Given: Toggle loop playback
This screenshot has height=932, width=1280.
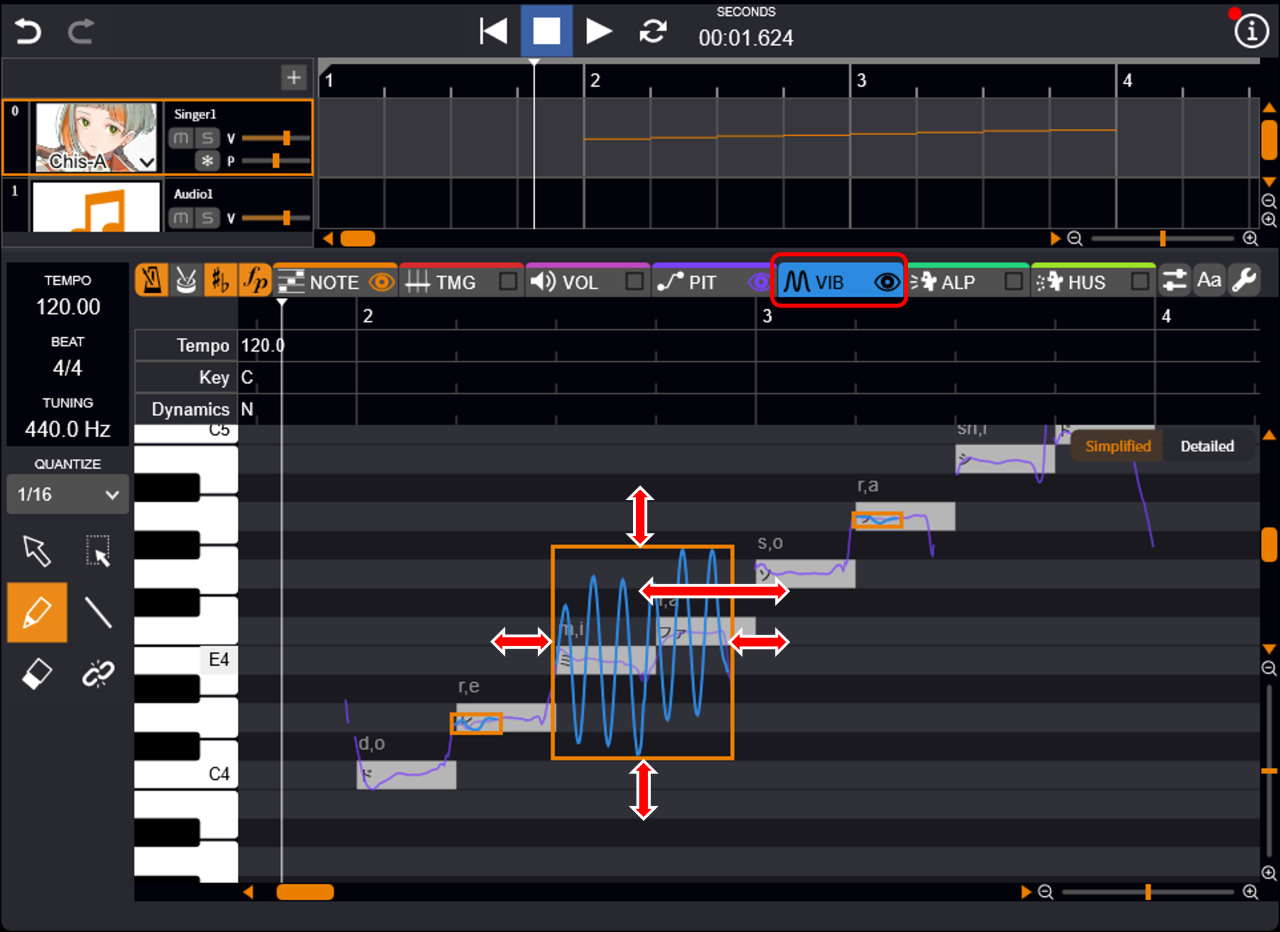Looking at the screenshot, I should [x=653, y=31].
